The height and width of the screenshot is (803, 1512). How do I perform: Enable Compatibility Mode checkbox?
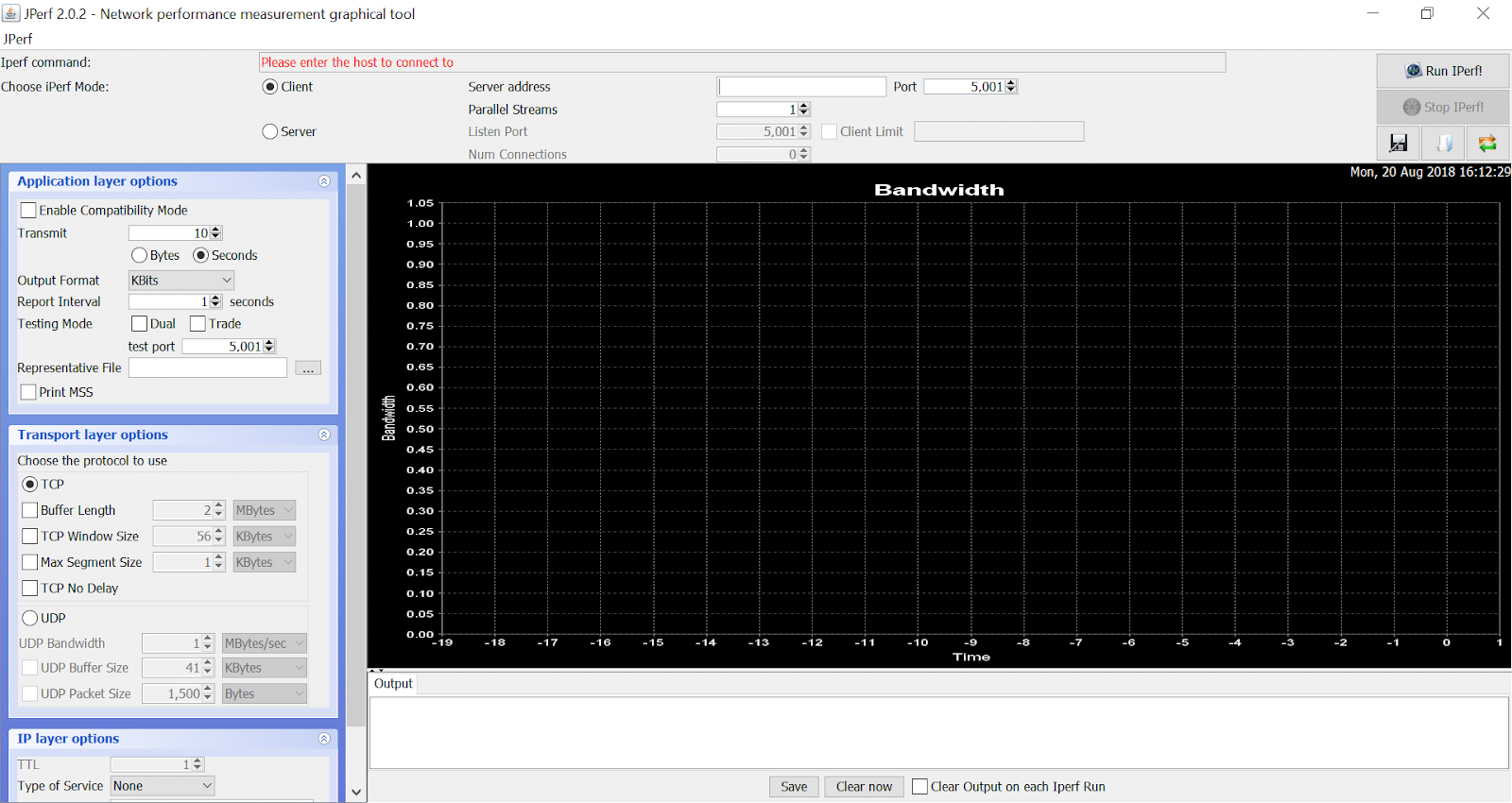click(x=29, y=211)
